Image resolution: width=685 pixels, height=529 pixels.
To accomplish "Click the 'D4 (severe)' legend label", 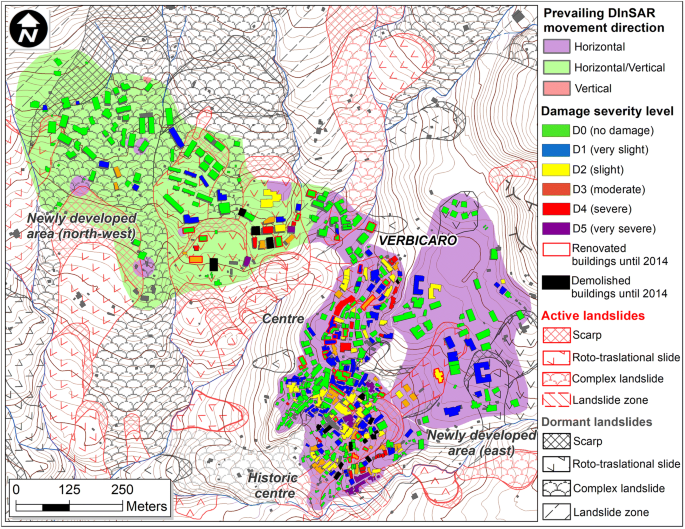I will (x=602, y=209).
